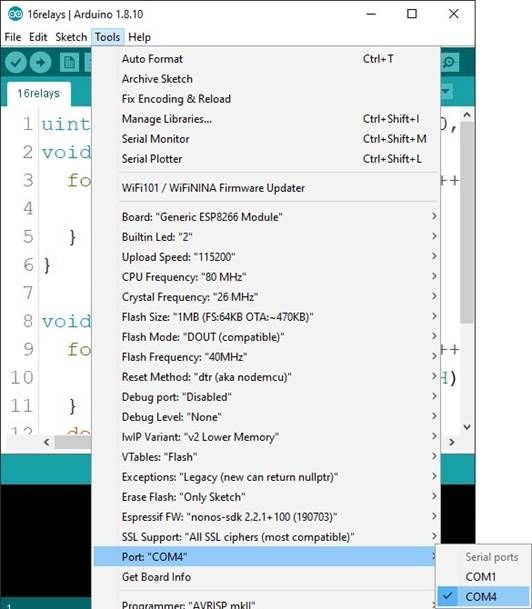The height and width of the screenshot is (609, 532).
Task: Expand Builtin Led "2" submenu
Action: coord(266,237)
